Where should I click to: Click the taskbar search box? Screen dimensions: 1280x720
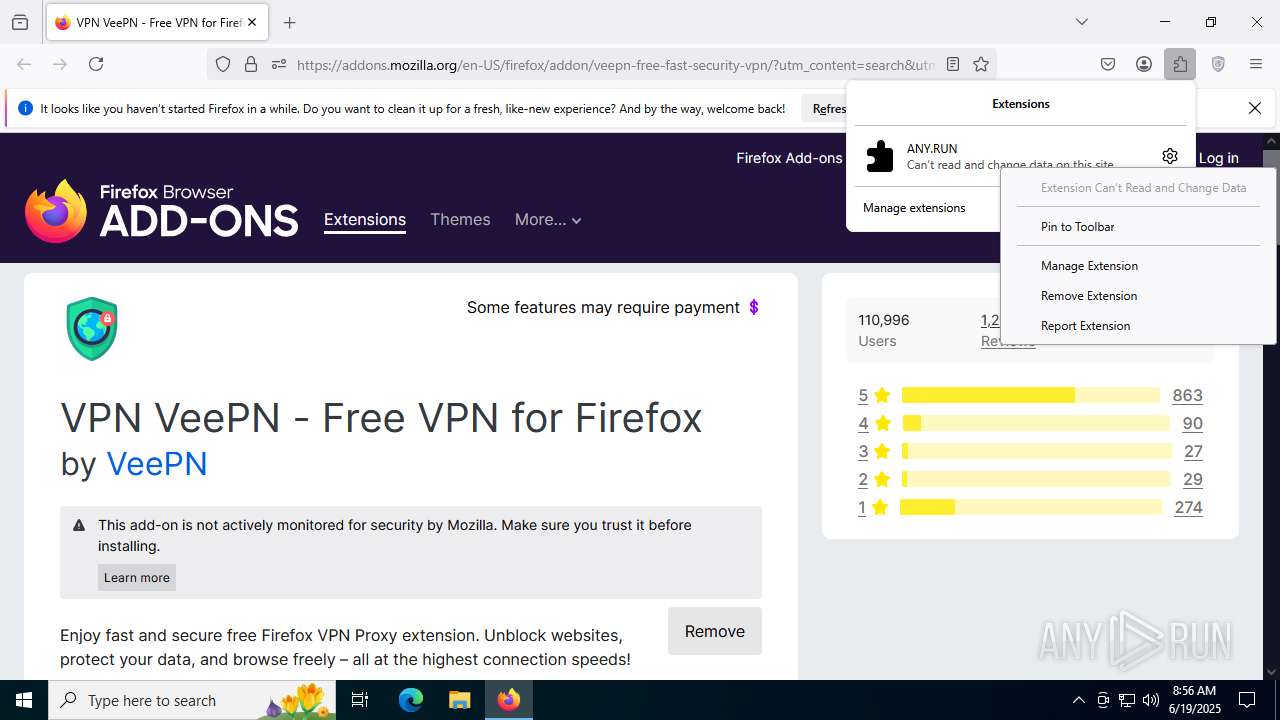[x=194, y=700]
